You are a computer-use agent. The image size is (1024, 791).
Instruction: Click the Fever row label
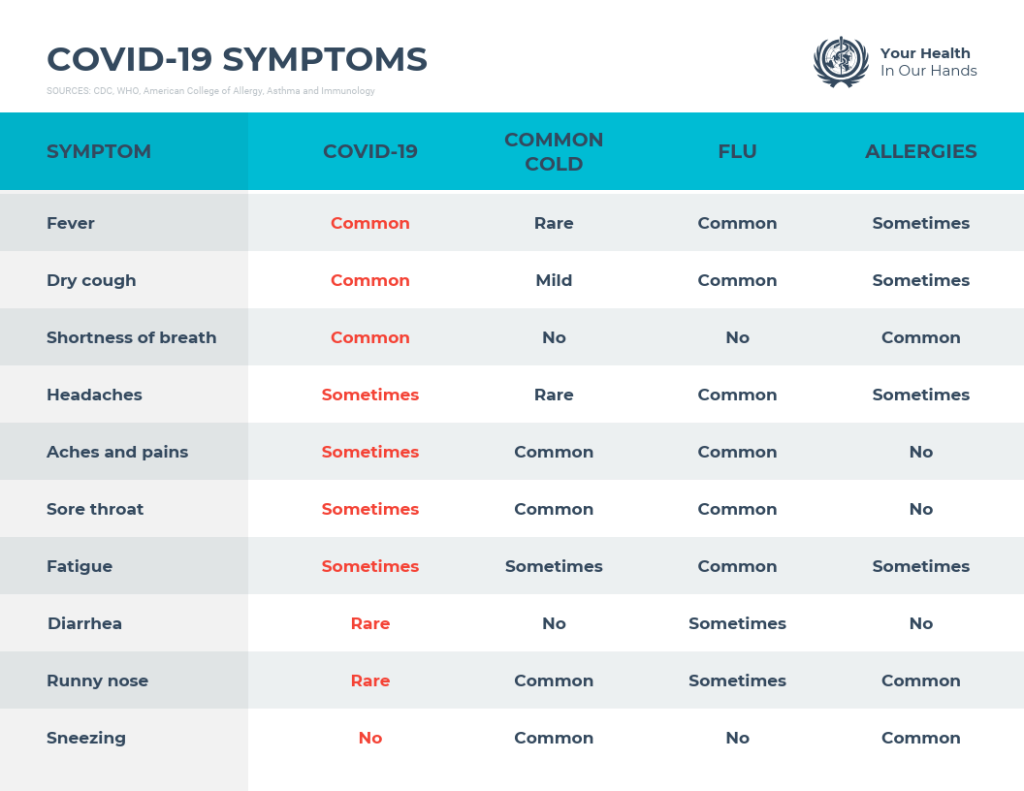[x=71, y=223]
